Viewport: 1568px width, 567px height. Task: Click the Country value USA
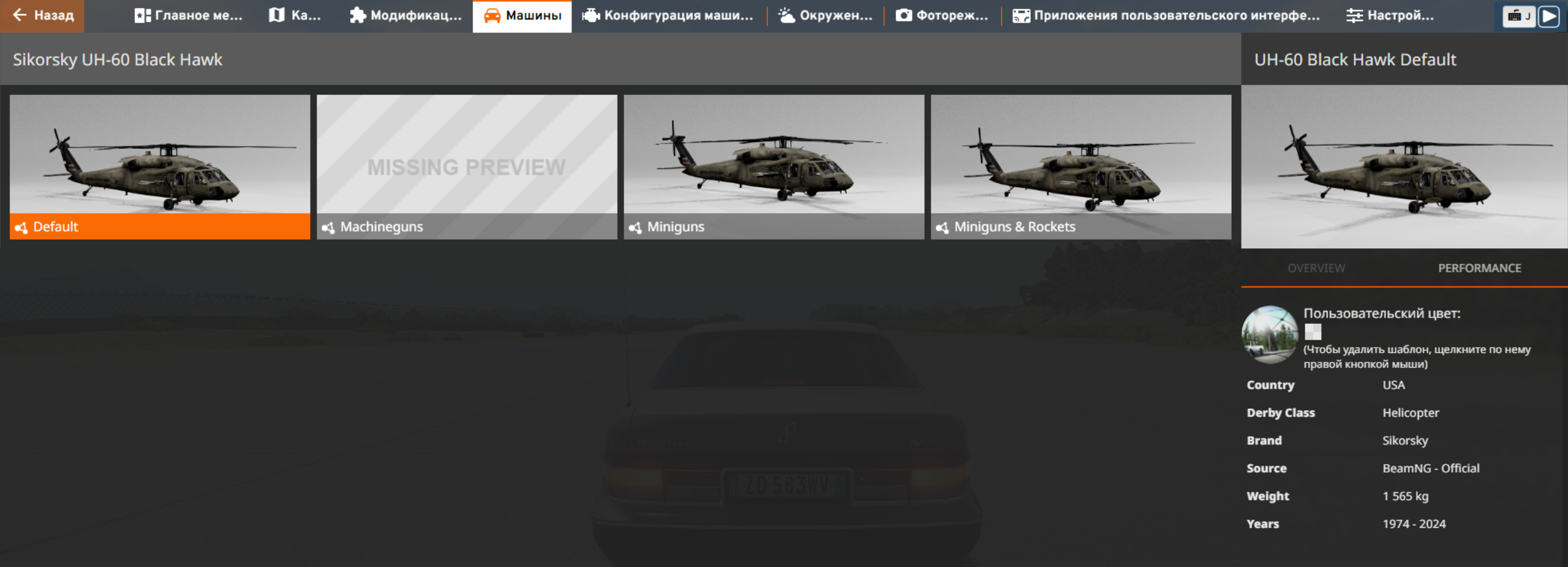pos(1393,385)
